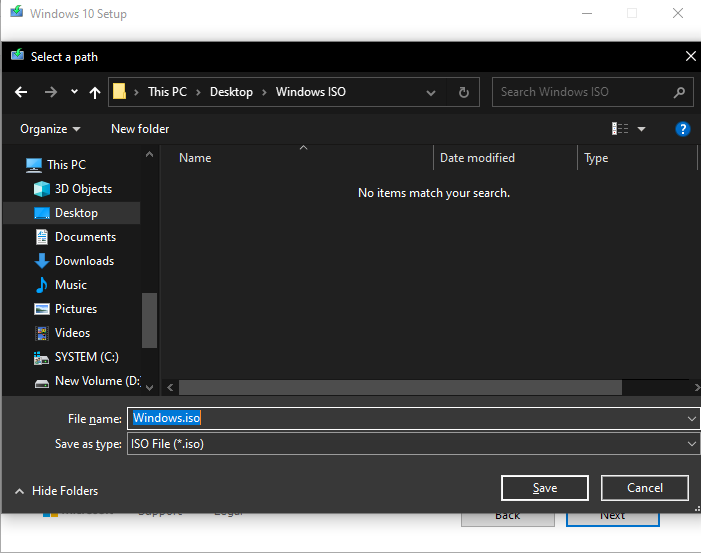Screen dimensions: 701x553
Task: Open Videos in the sidebar
Action: tap(72, 333)
